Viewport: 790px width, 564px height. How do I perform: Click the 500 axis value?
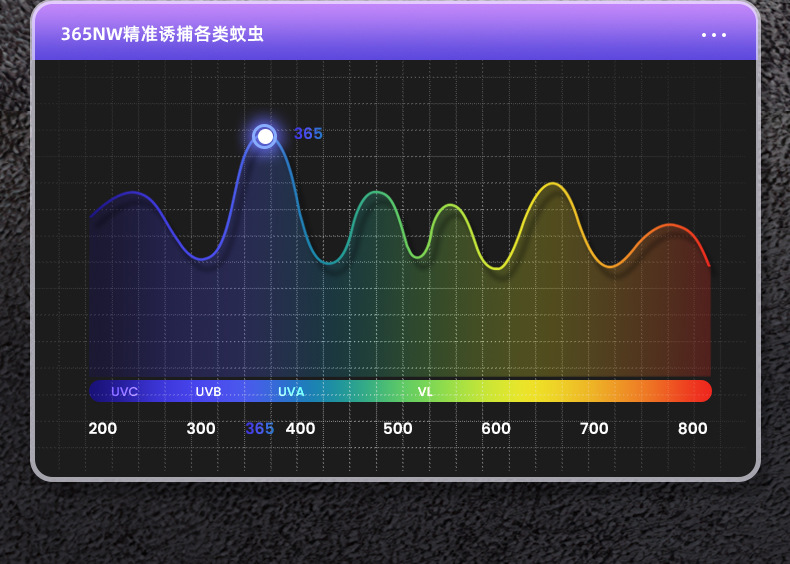pos(398,428)
